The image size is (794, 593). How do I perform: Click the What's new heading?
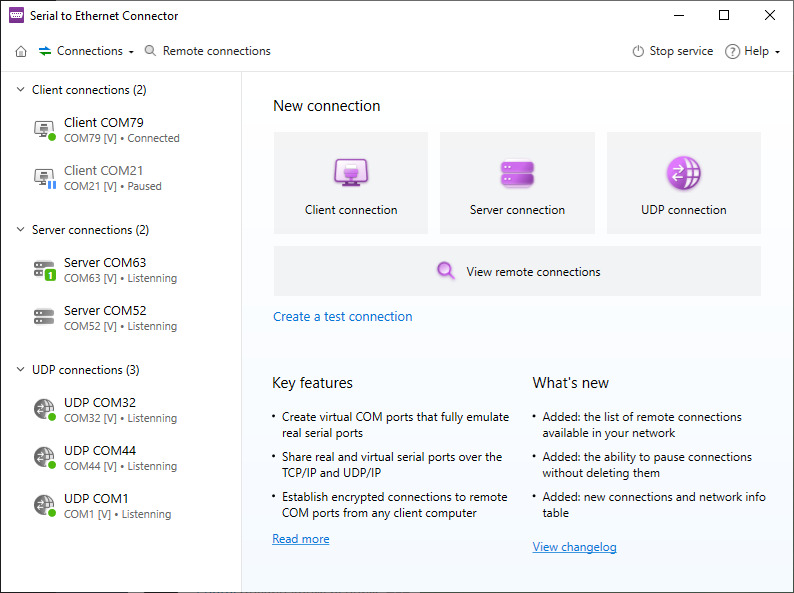pyautogui.click(x=571, y=383)
